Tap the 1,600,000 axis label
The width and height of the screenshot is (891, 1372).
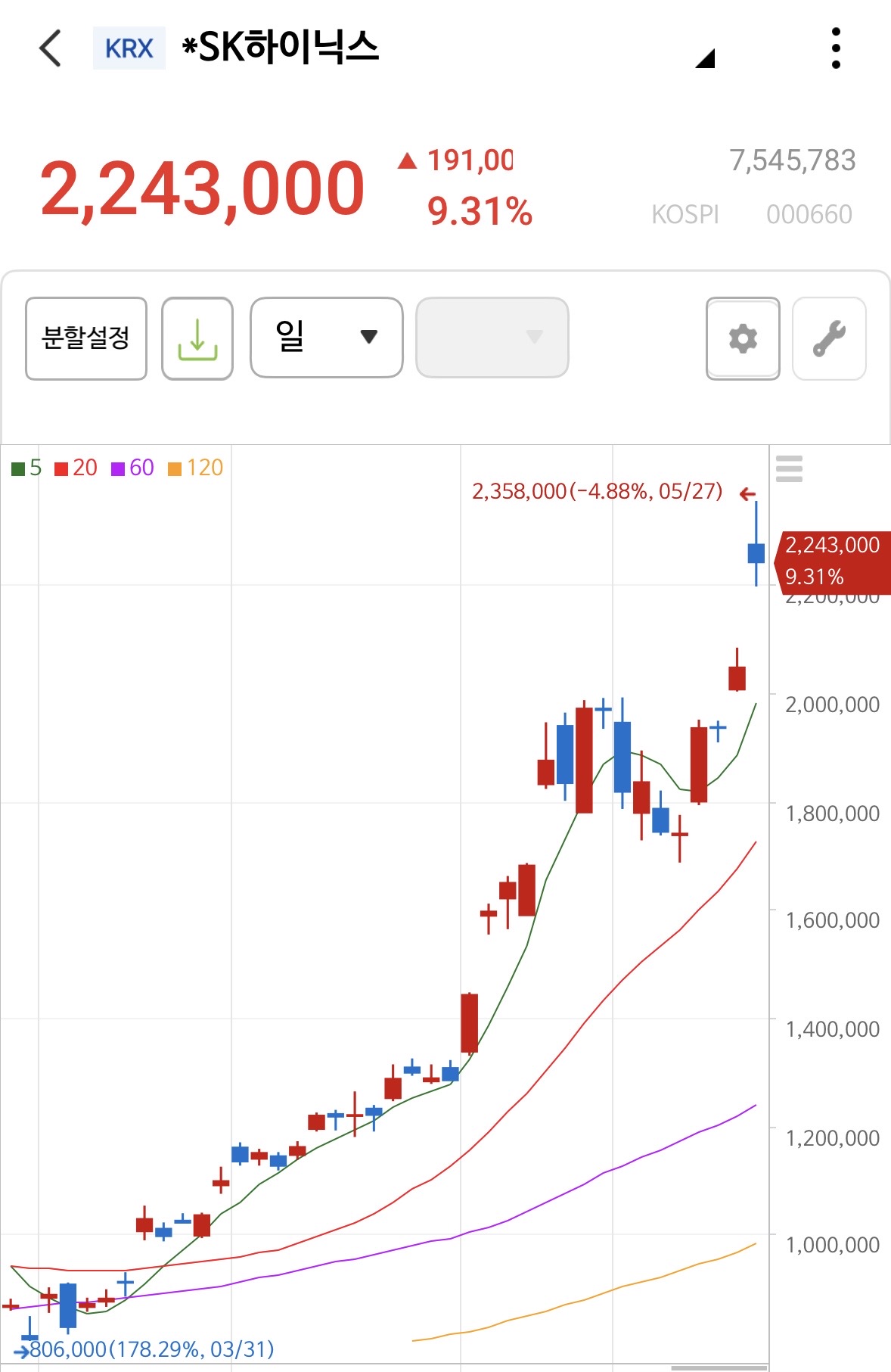coord(832,920)
